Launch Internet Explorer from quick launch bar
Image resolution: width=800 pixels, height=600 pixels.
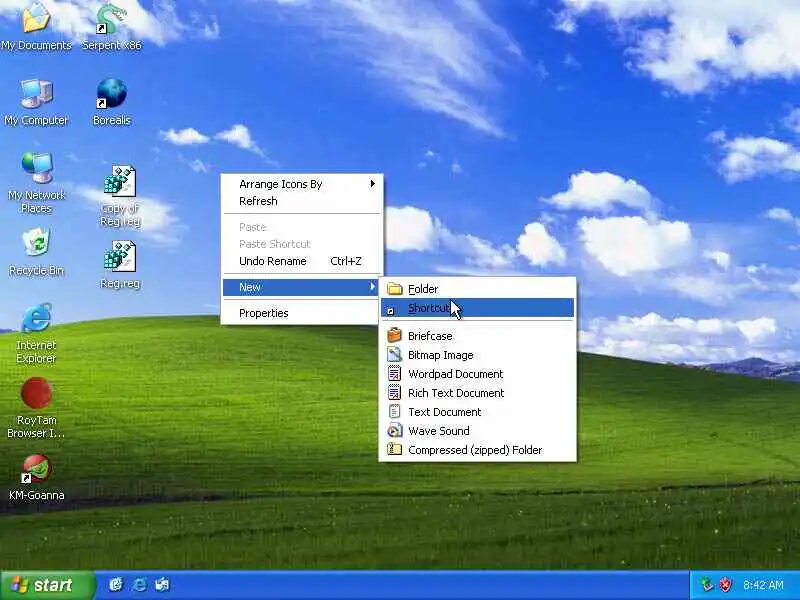(139, 584)
